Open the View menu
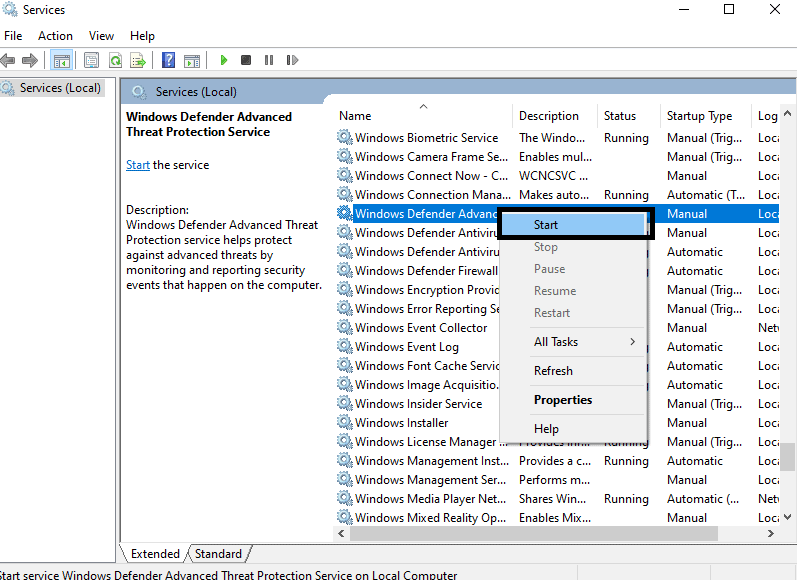Viewport: 797px width, 580px height. [x=101, y=36]
